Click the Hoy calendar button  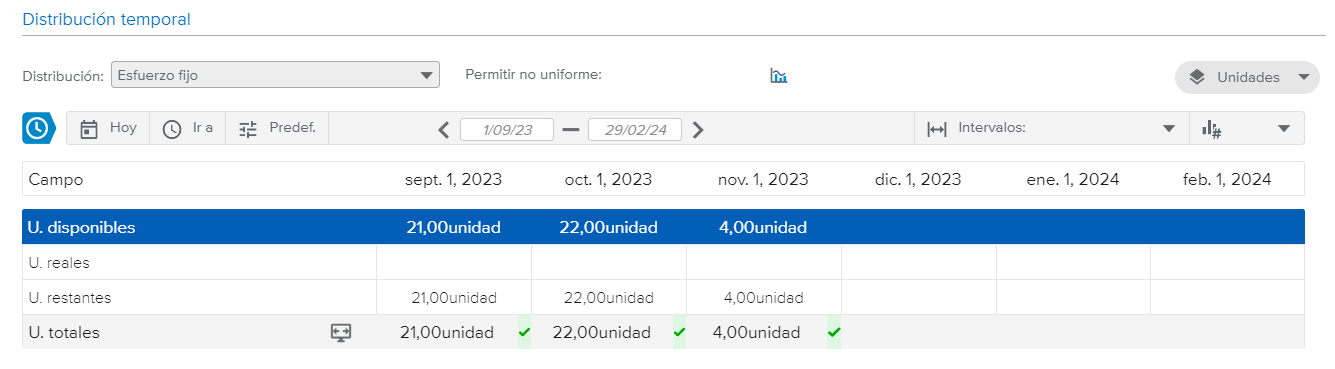(x=108, y=128)
